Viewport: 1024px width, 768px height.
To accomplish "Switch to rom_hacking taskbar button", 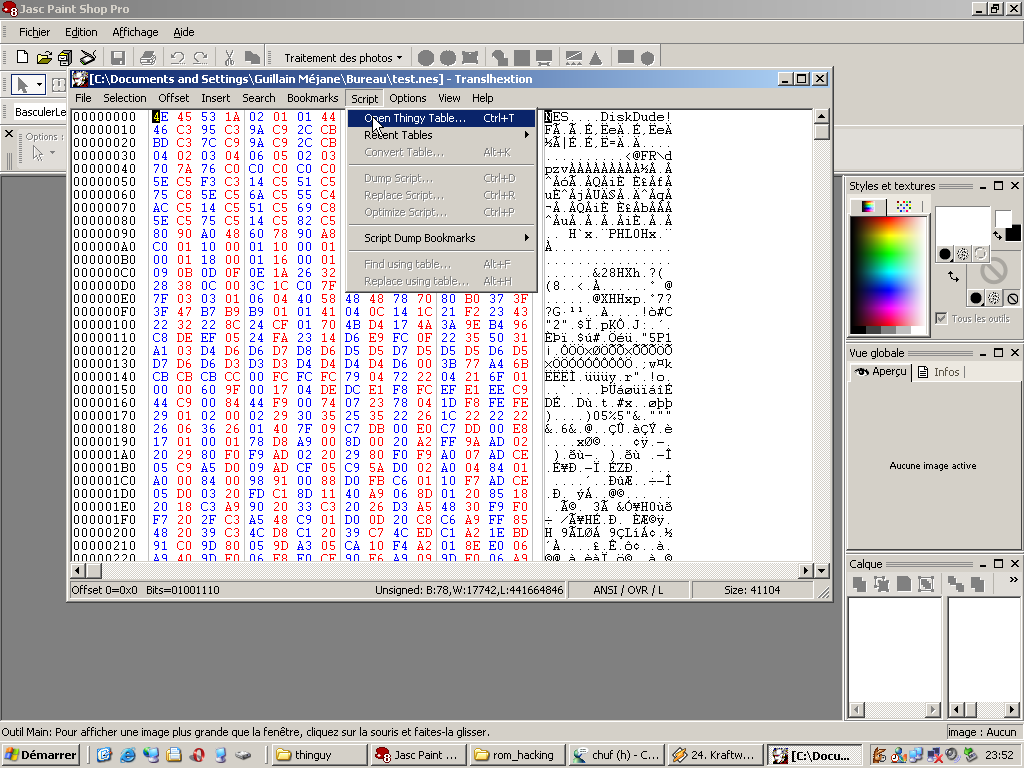I will 517,755.
